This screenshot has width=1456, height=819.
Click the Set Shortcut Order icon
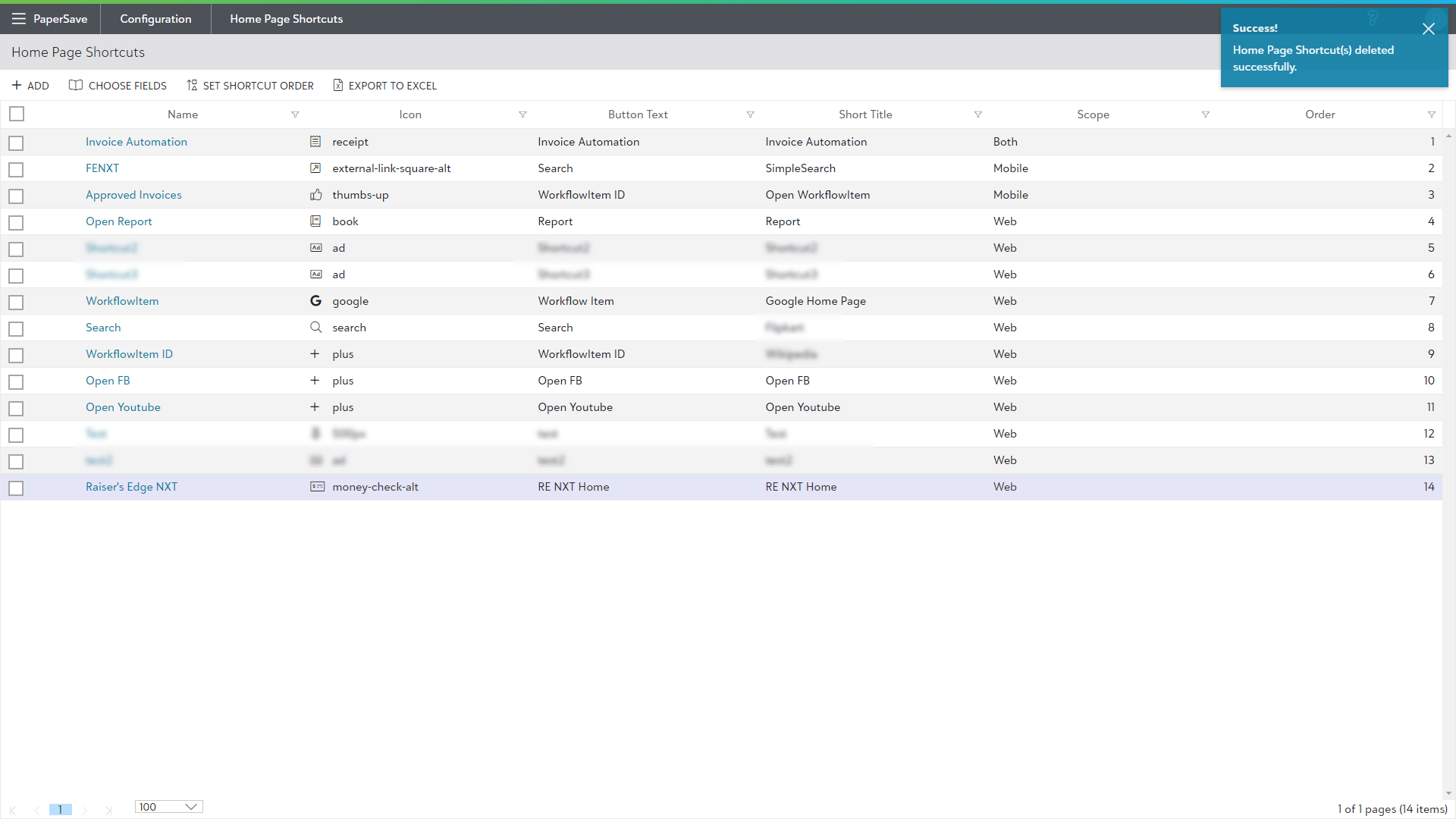tap(192, 86)
